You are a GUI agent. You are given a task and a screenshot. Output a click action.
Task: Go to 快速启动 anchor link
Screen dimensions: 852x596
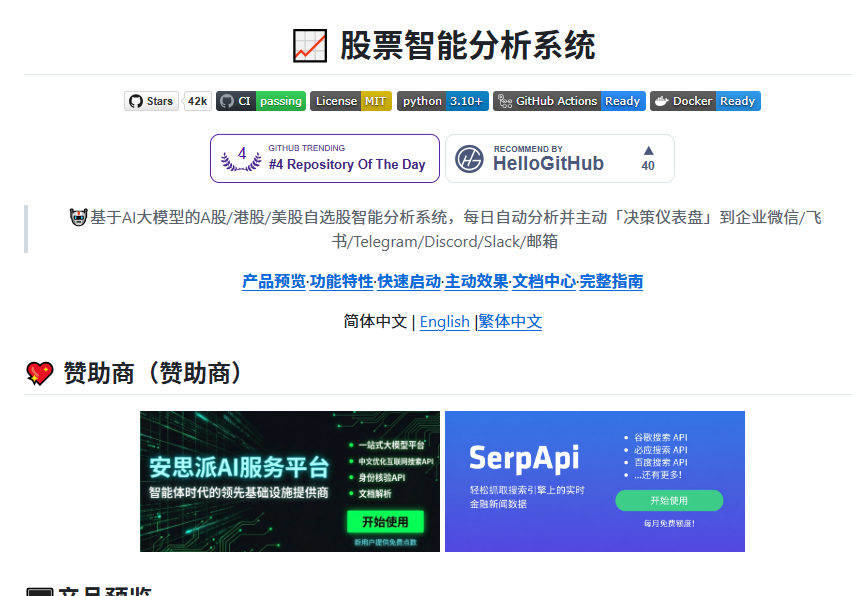click(x=409, y=281)
